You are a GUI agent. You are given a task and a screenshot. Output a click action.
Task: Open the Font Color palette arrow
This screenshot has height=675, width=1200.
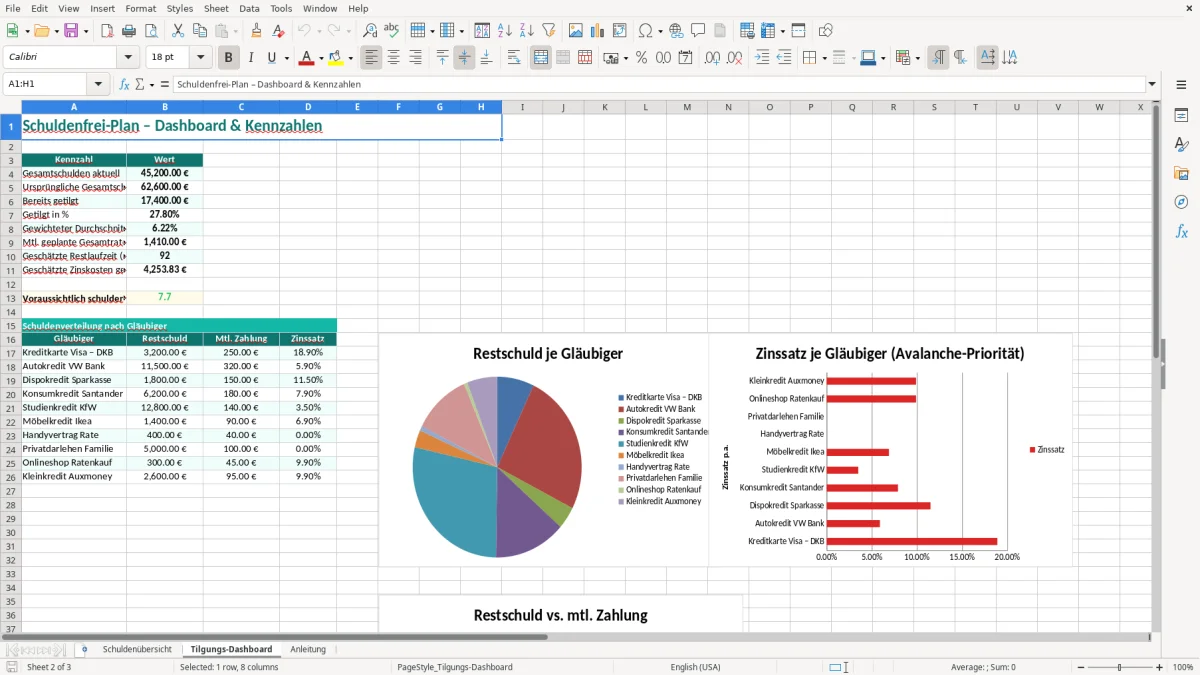point(319,58)
